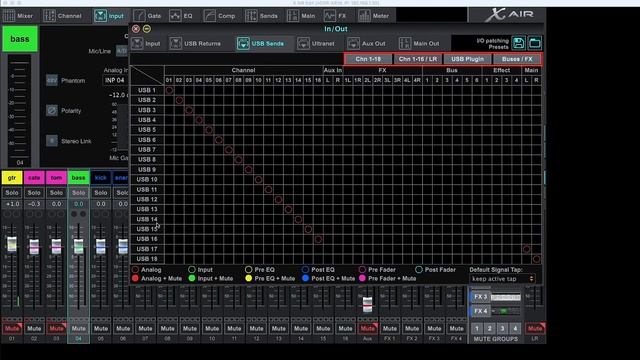Viewport: 640px width, 360px height.
Task: Click the Post EQ + Mute legend dot
Action: tap(305, 278)
